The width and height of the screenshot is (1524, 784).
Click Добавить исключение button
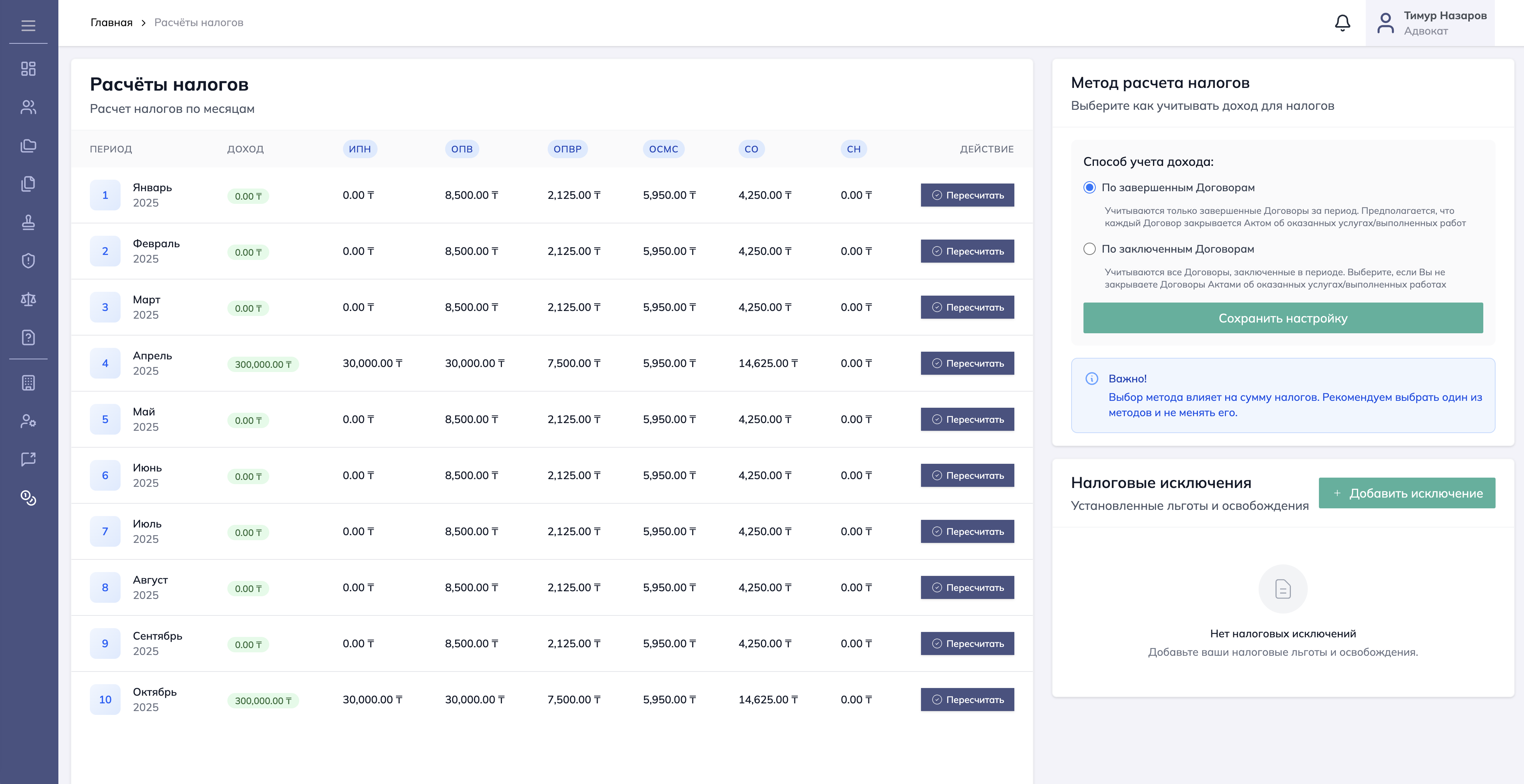[x=1406, y=493]
